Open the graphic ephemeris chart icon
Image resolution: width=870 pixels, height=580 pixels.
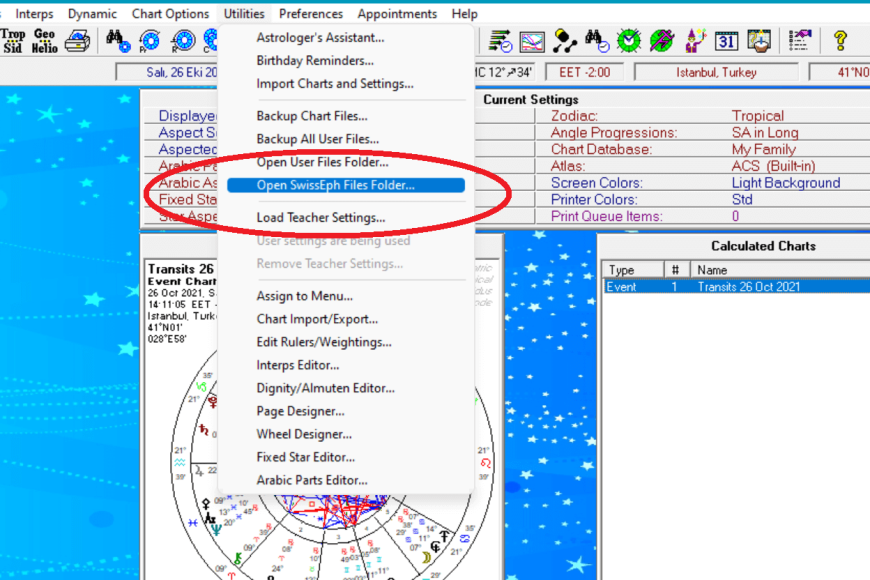pos(532,41)
